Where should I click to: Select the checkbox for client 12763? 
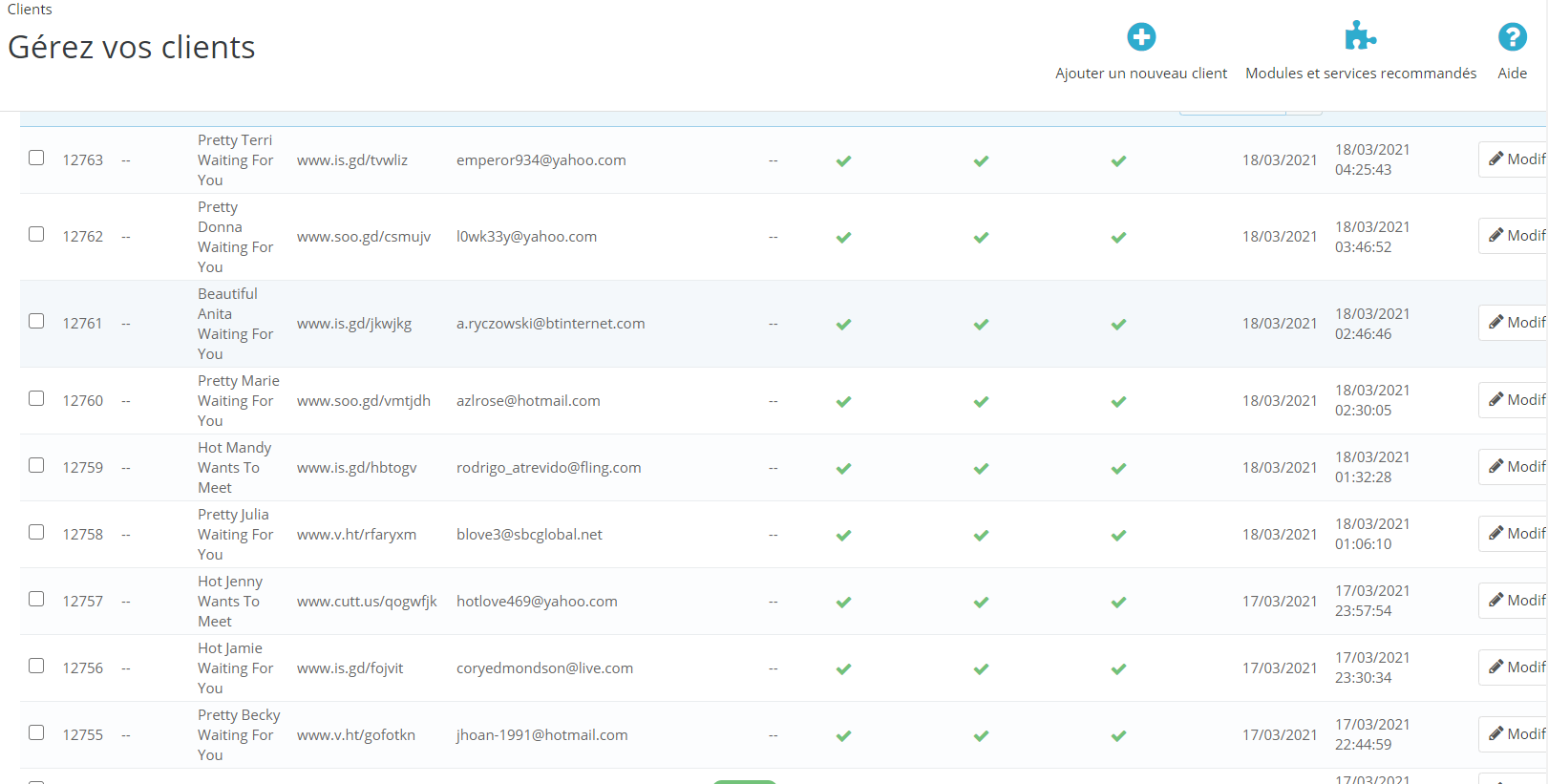click(x=36, y=158)
